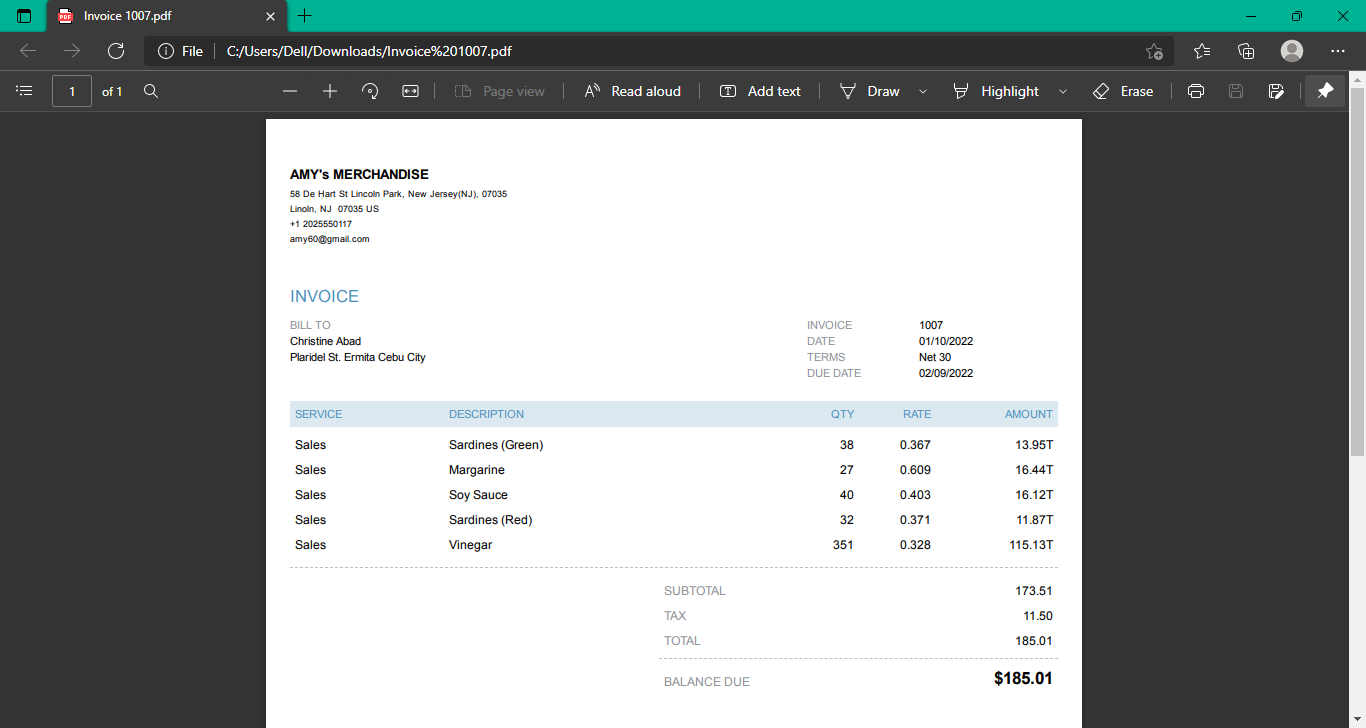
Task: Click the Read aloud button
Action: (x=632, y=91)
